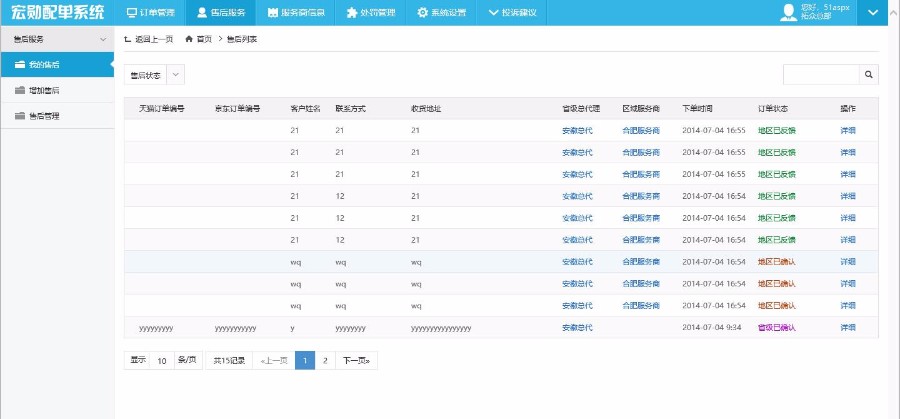Click 安徽总代 link in the 9:34 row
The image size is (900, 419).
[x=577, y=328]
